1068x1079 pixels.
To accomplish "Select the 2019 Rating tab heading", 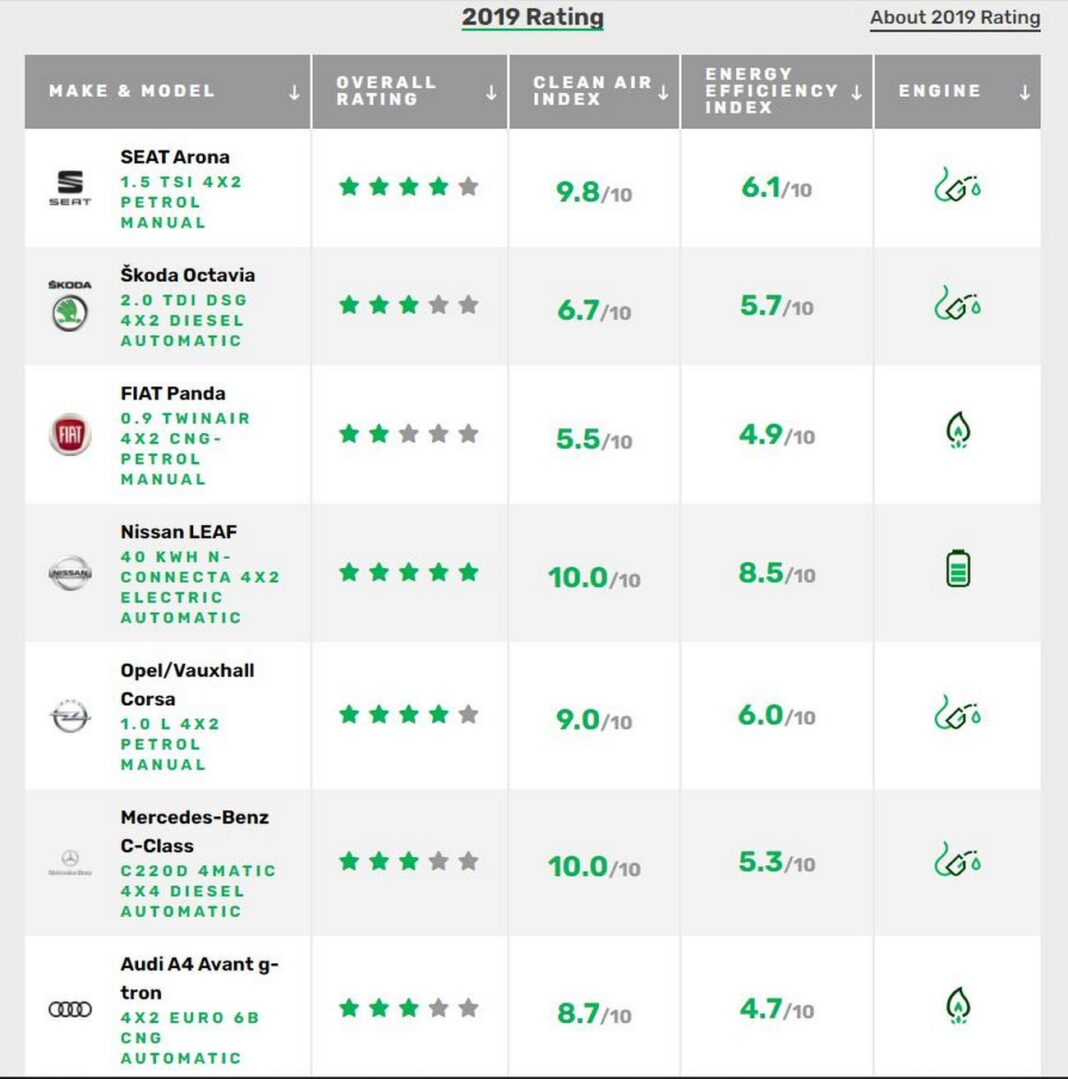I will pos(532,18).
